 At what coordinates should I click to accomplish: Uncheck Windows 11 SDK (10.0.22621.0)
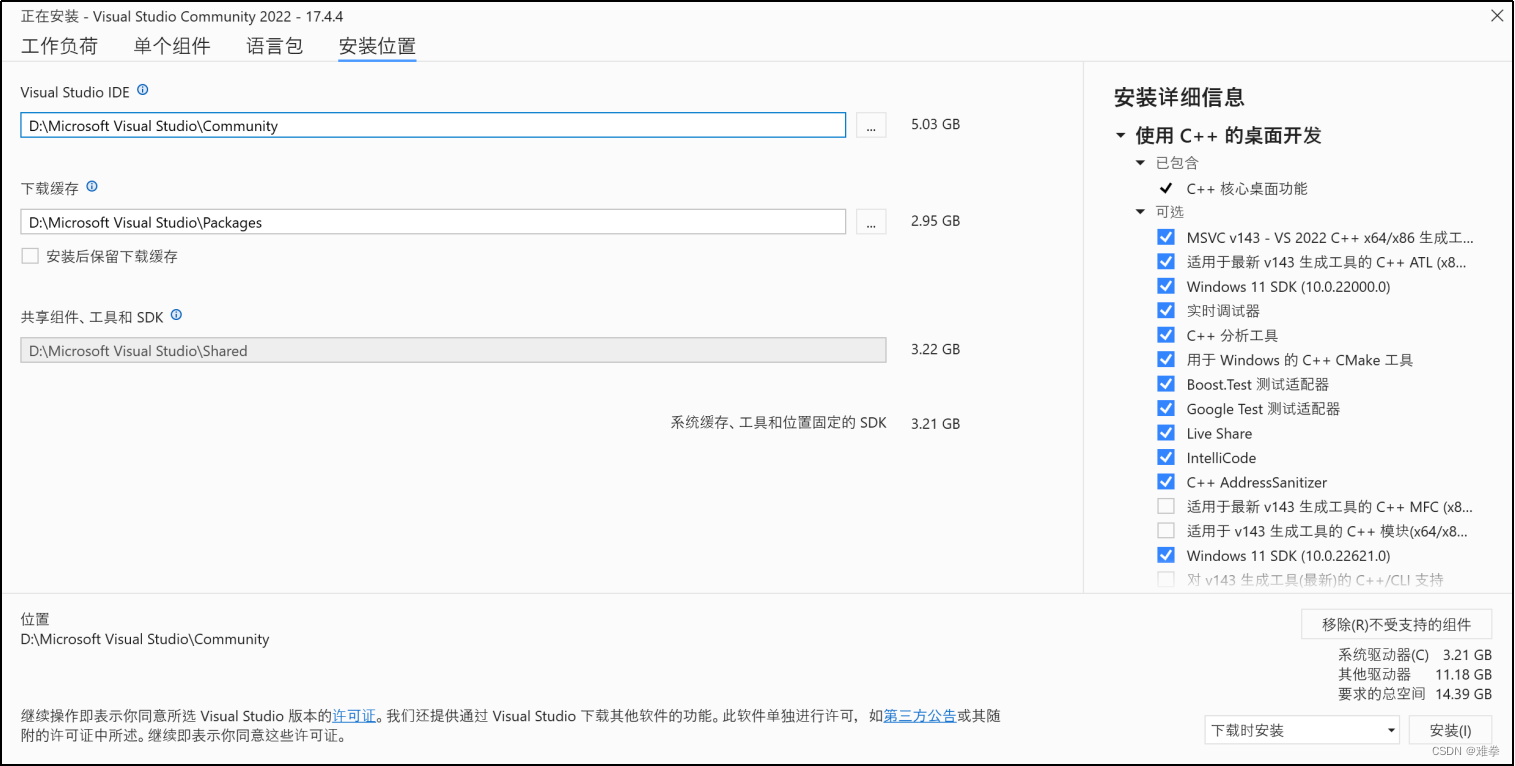coord(1166,555)
